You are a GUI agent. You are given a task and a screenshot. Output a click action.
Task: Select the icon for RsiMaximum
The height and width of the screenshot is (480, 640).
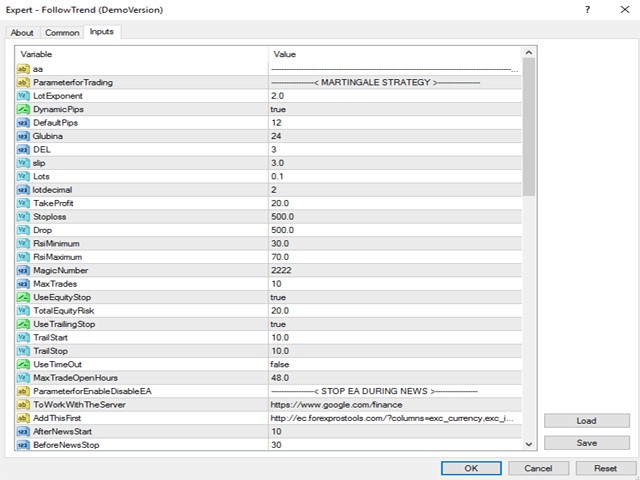[23, 257]
